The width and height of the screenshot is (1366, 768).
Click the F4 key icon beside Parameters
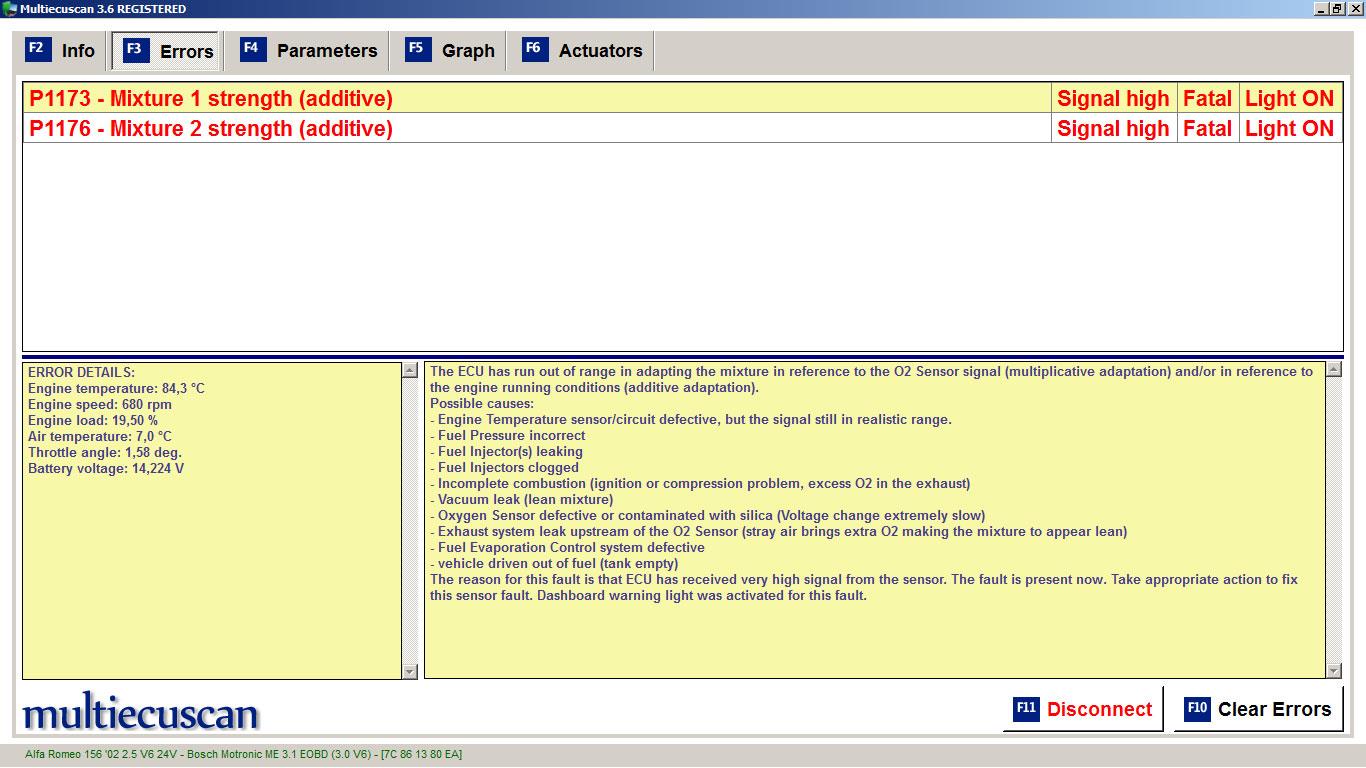click(253, 49)
